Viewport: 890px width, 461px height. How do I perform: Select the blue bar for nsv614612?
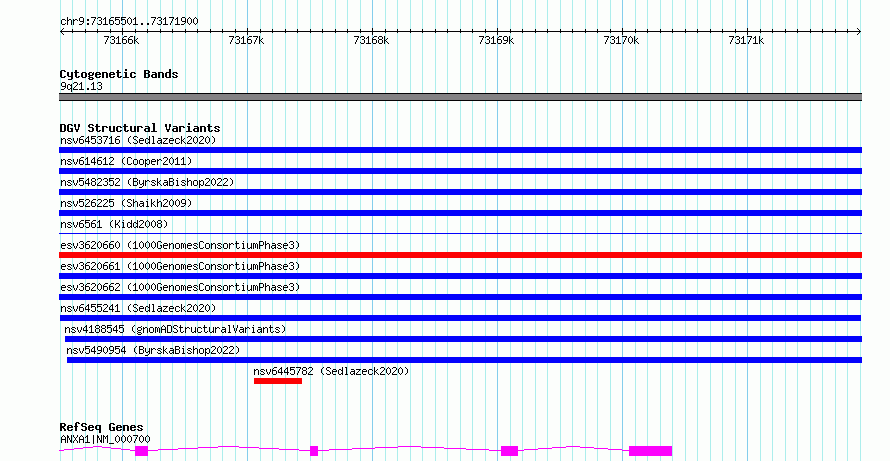pos(460,171)
